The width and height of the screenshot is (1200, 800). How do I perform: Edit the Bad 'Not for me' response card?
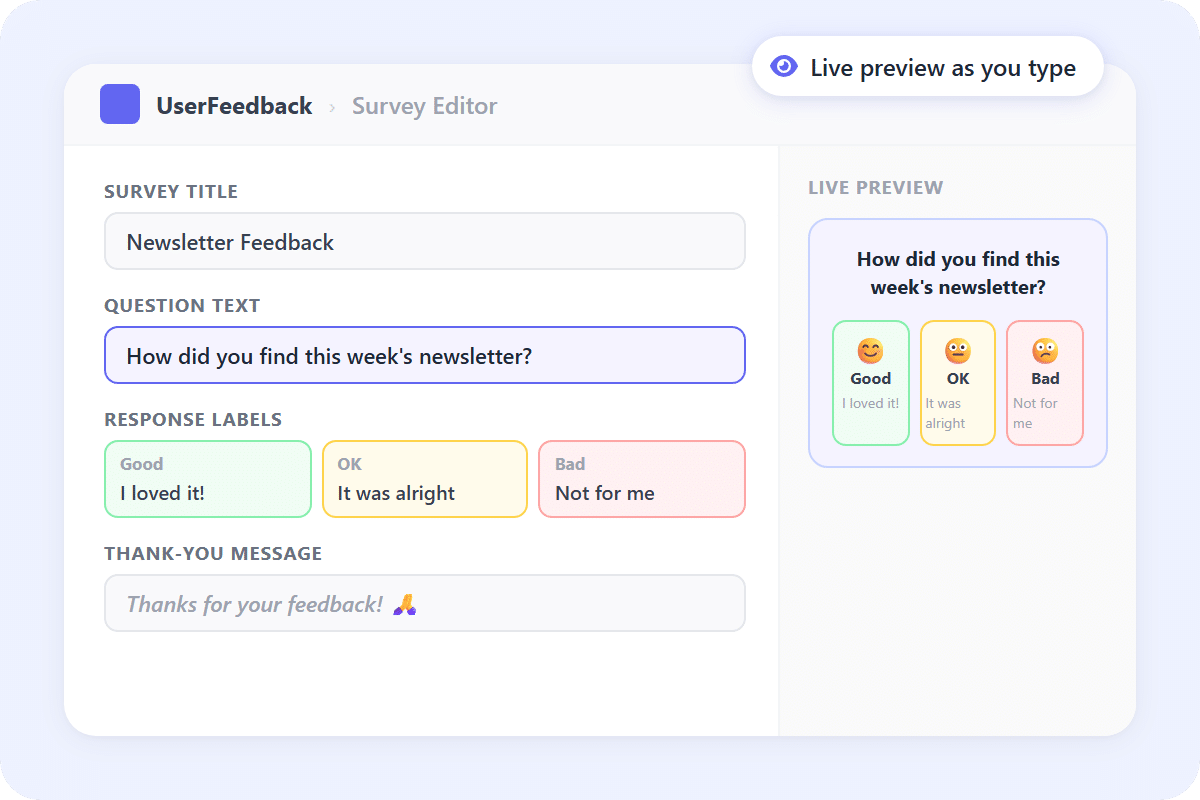click(x=641, y=479)
